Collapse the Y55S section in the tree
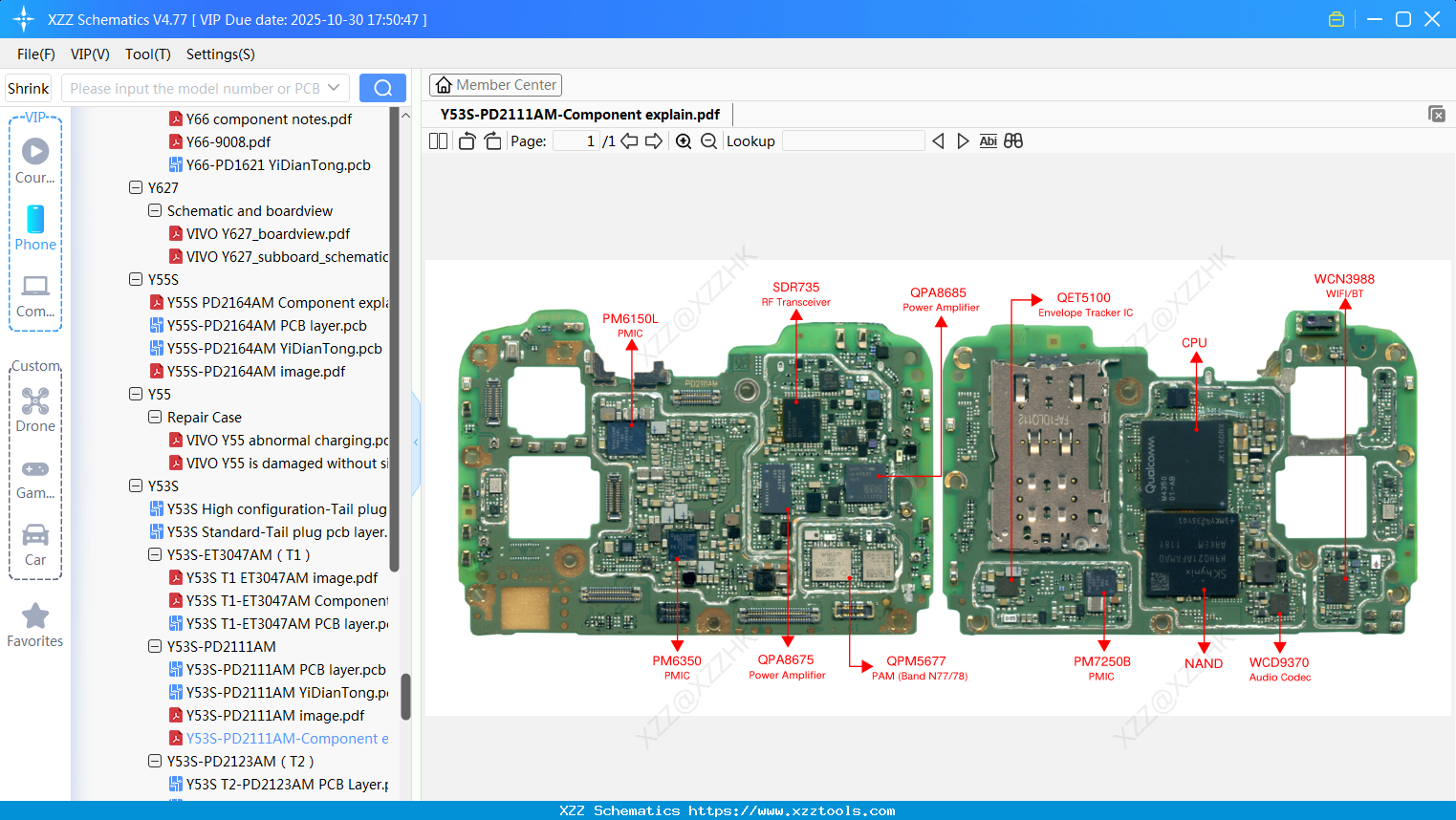Image resolution: width=1456 pixels, height=820 pixels. tap(137, 279)
